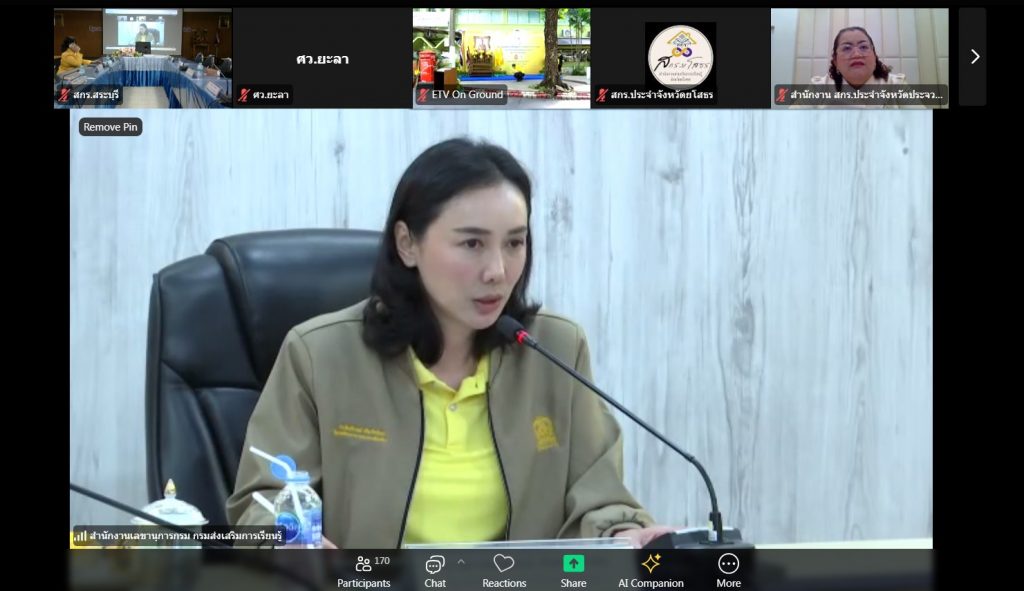Open the Chat panel
The width and height of the screenshot is (1024, 591).
click(435, 570)
